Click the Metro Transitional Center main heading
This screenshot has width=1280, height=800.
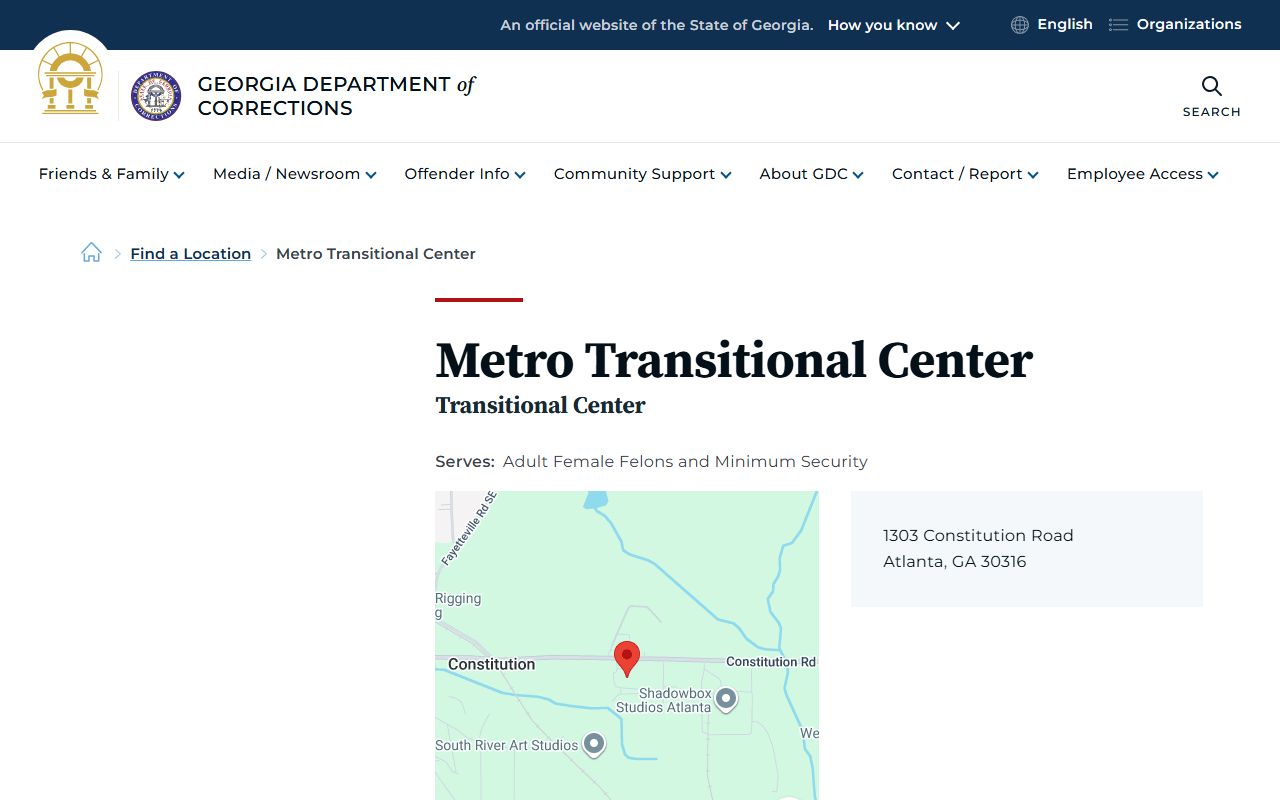pyautogui.click(x=734, y=360)
